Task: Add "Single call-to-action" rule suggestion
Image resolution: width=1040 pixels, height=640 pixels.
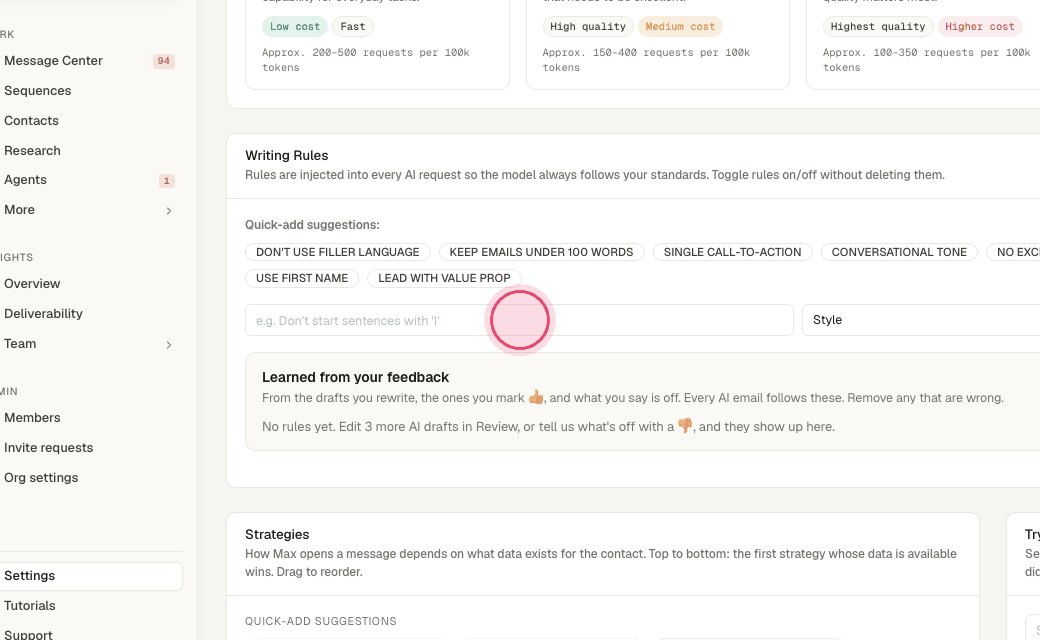Action: [x=732, y=252]
